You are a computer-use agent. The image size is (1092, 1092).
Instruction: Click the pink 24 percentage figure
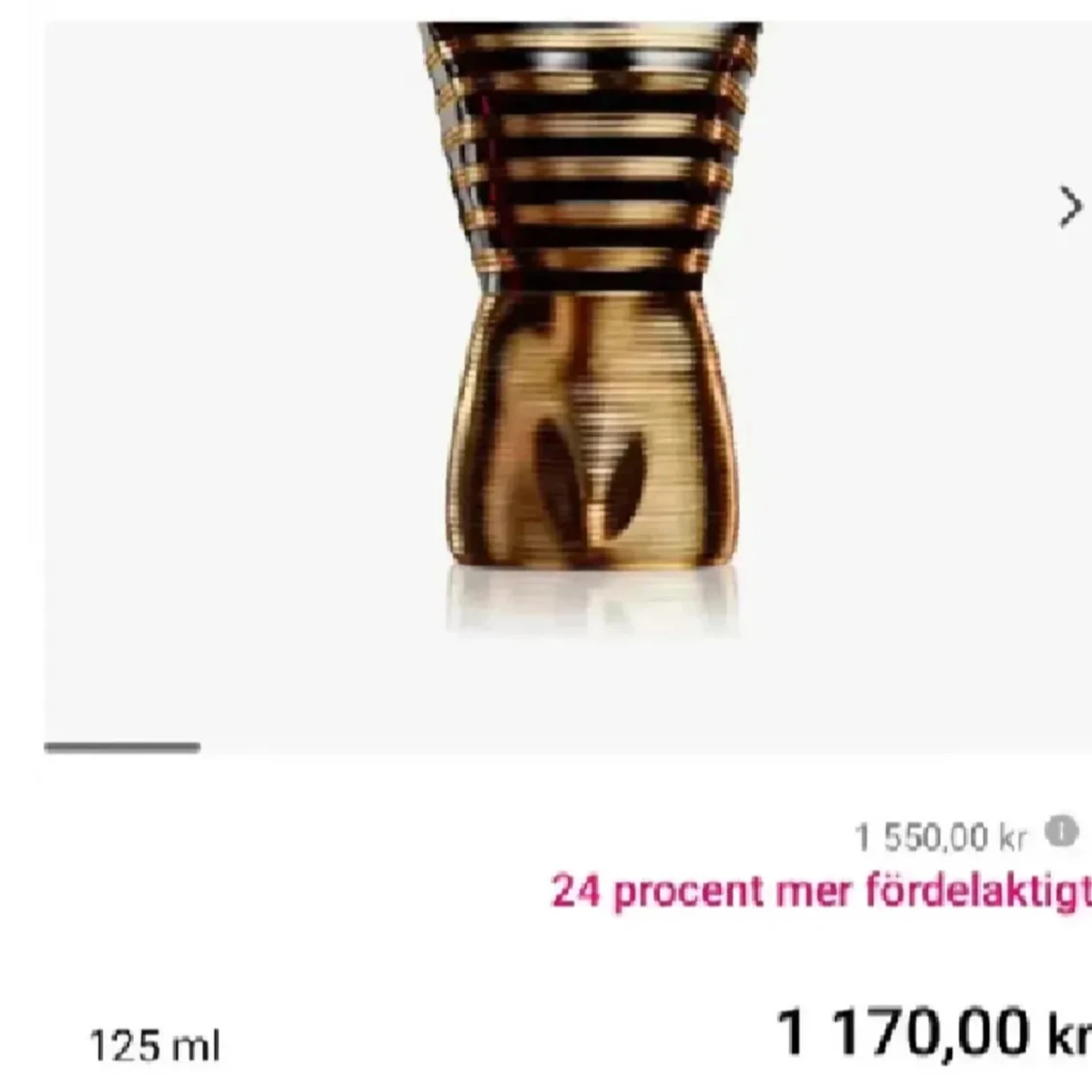pos(576,891)
